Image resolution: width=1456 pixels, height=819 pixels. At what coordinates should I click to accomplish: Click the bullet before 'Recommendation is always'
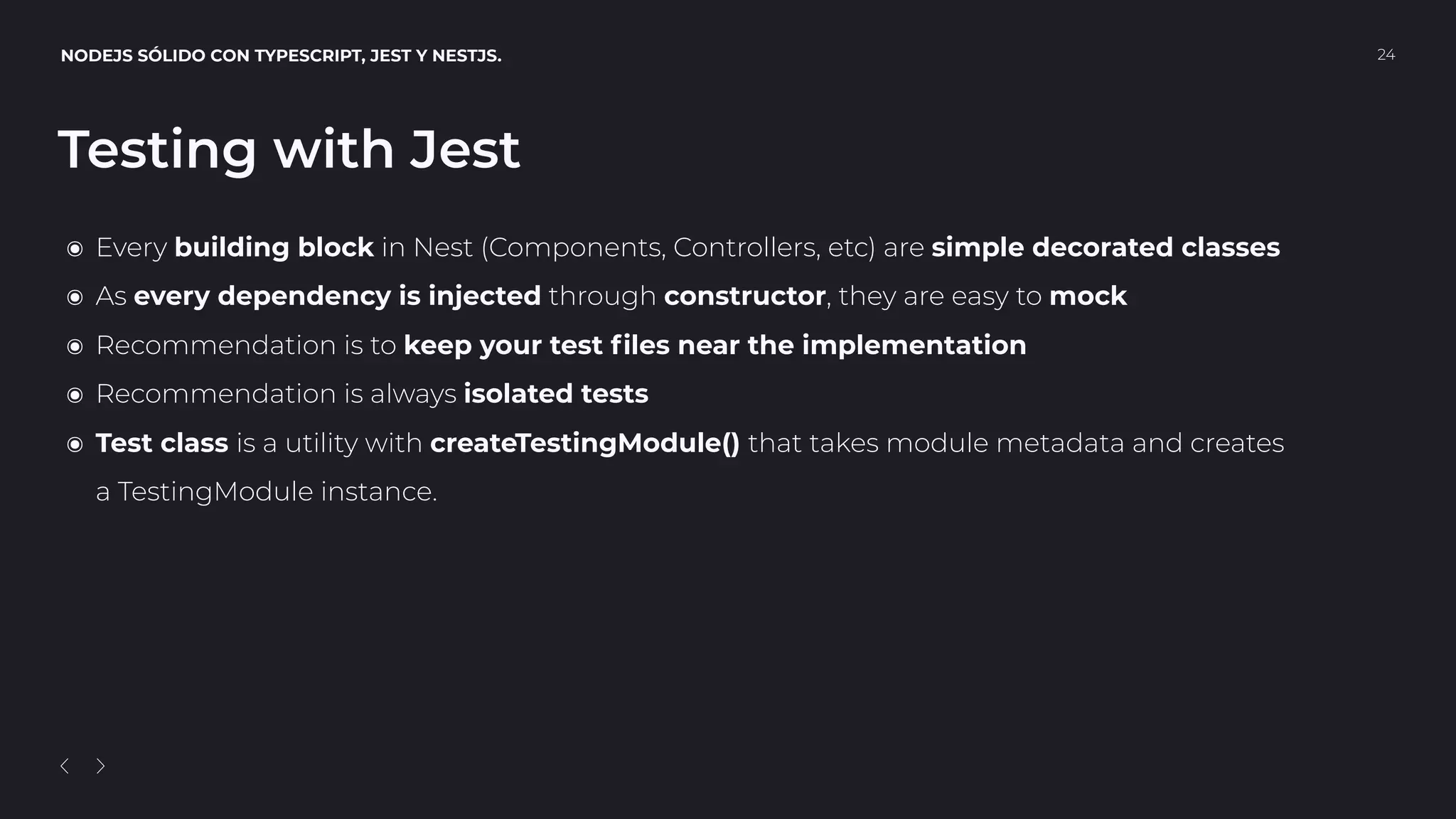pyautogui.click(x=75, y=395)
